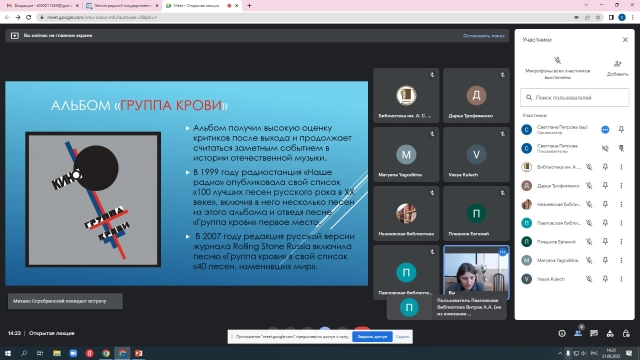The image size is (640, 360).
Task: Mute all participants' microphones
Action: coord(557,68)
